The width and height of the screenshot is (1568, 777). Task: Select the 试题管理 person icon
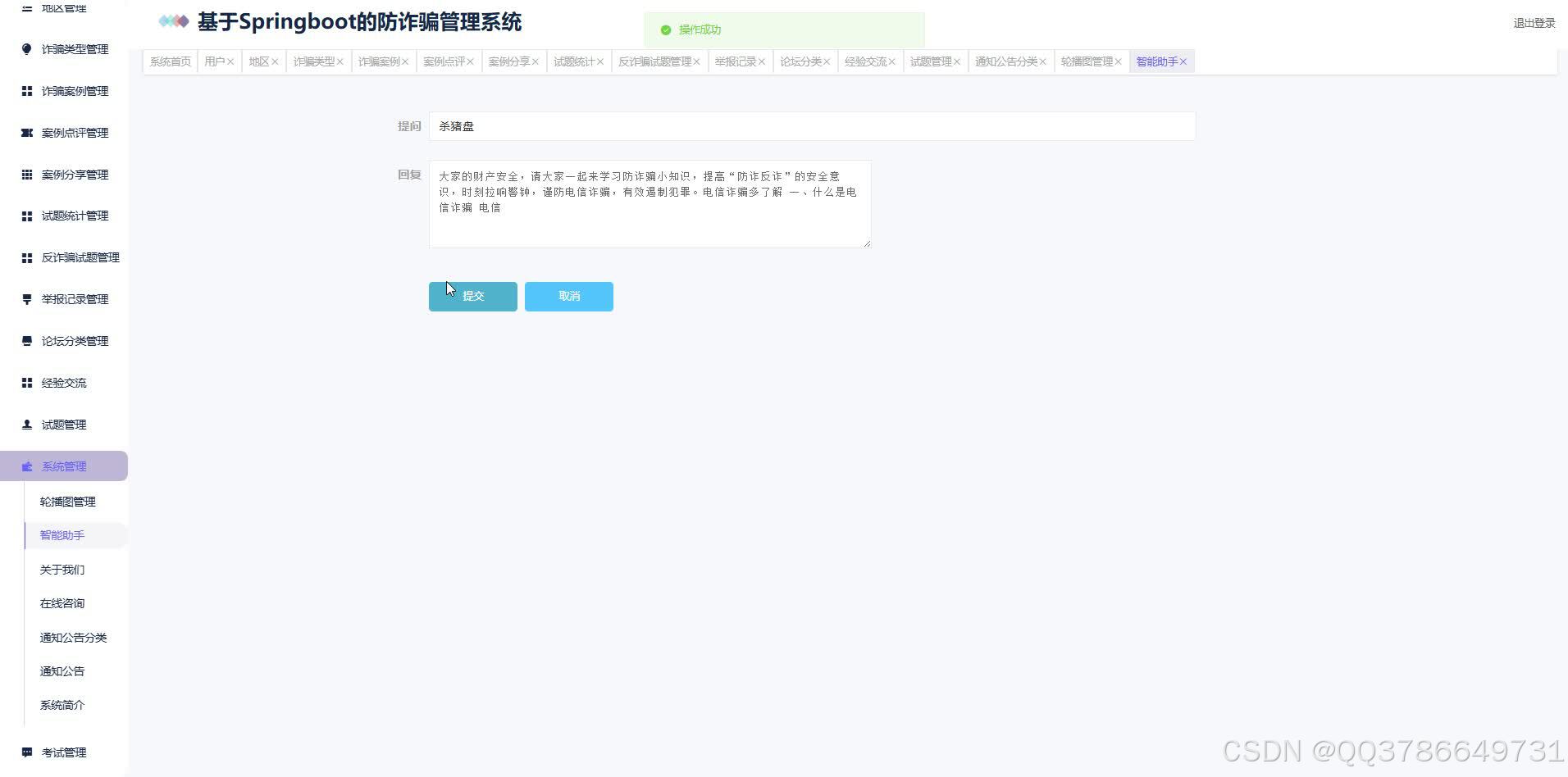click(x=26, y=424)
